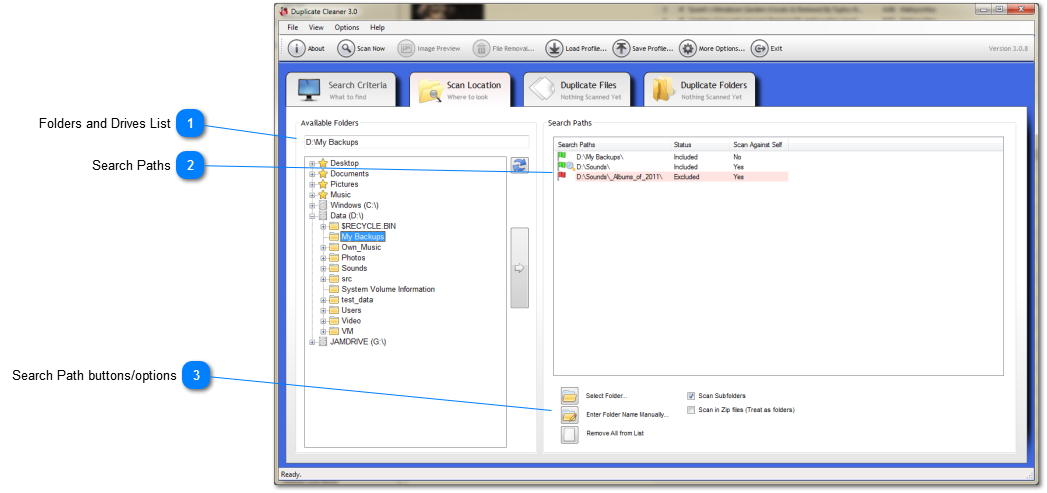
Task: Click the Save Profile upload icon
Action: pos(622,49)
